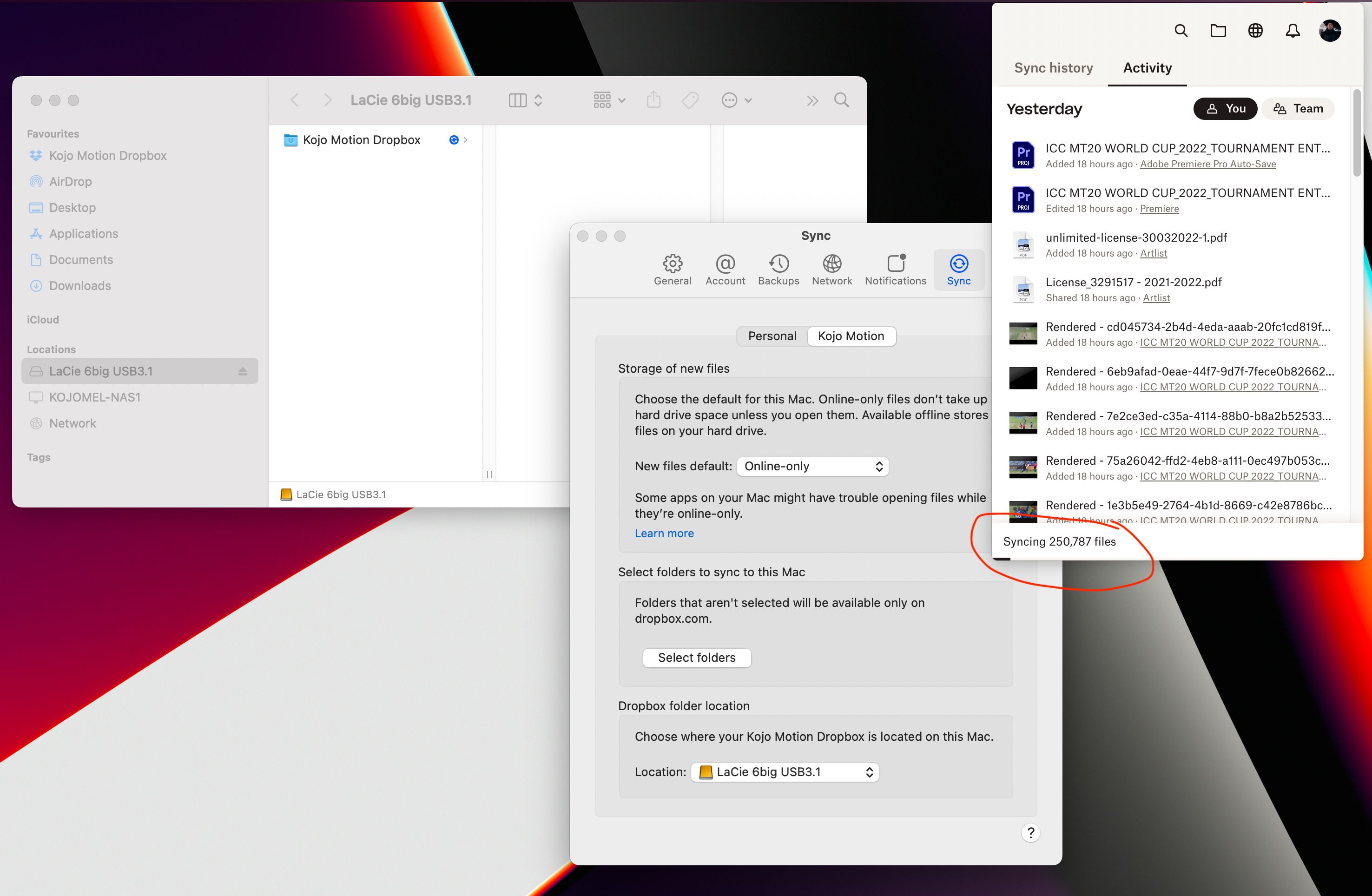Image resolution: width=1372 pixels, height=896 pixels.
Task: Switch to Personal account segment
Action: pos(772,336)
